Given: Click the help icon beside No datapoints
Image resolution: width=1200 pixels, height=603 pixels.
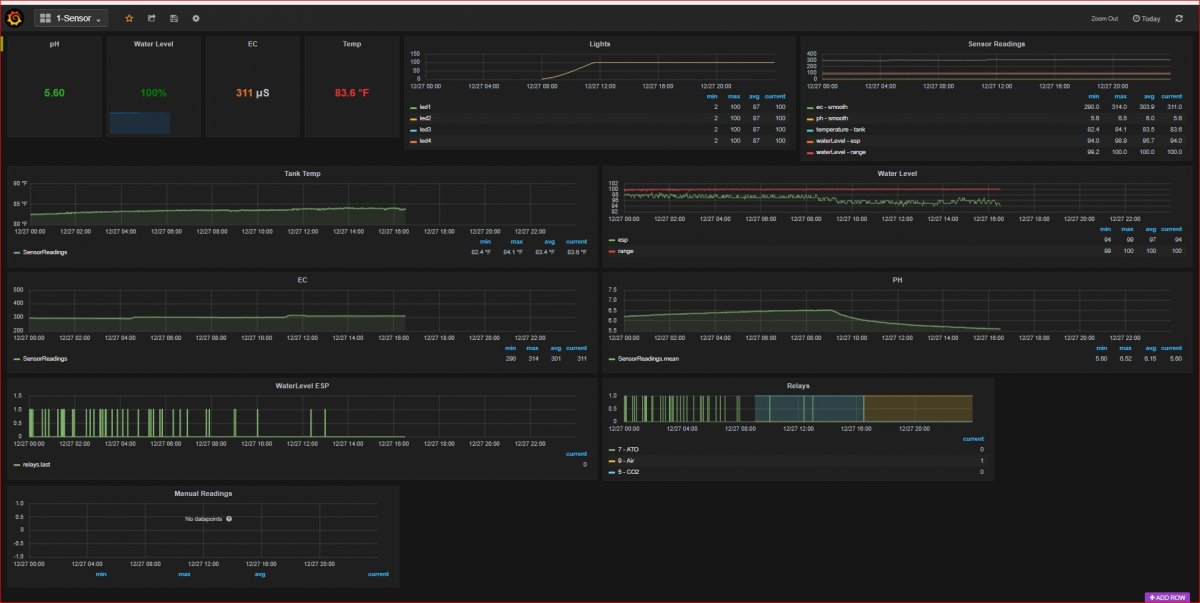Looking at the screenshot, I should pos(229,519).
